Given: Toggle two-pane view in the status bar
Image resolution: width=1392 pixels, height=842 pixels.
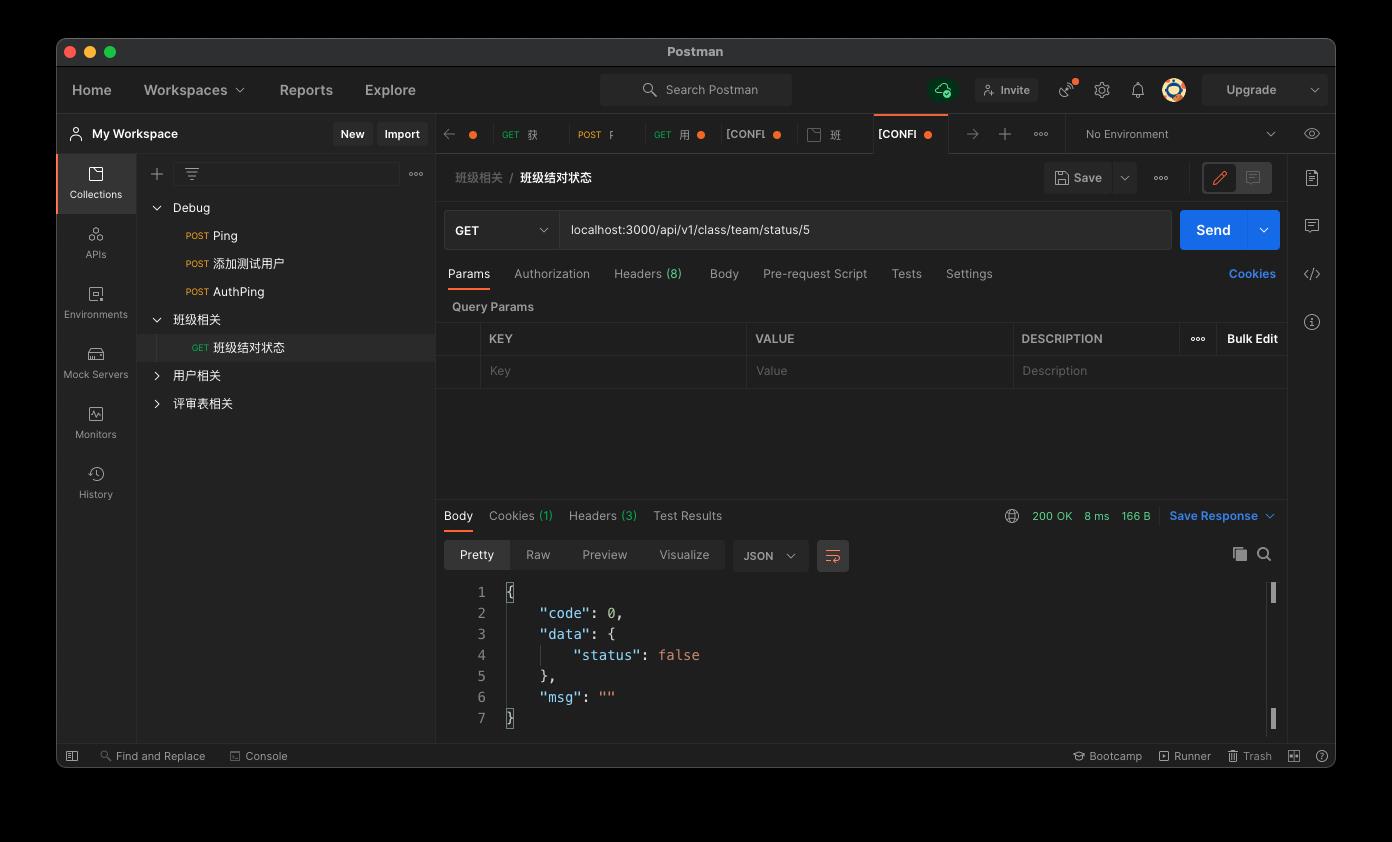Looking at the screenshot, I should tap(1294, 756).
